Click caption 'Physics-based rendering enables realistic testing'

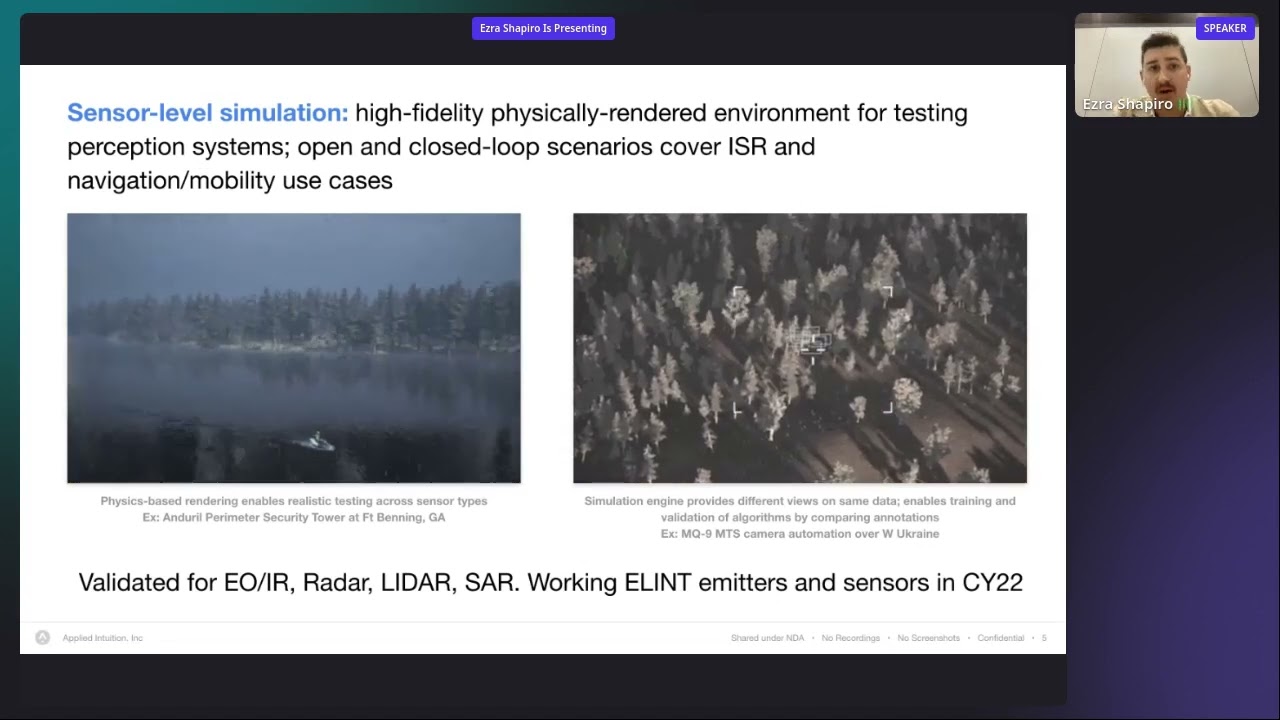click(x=294, y=501)
